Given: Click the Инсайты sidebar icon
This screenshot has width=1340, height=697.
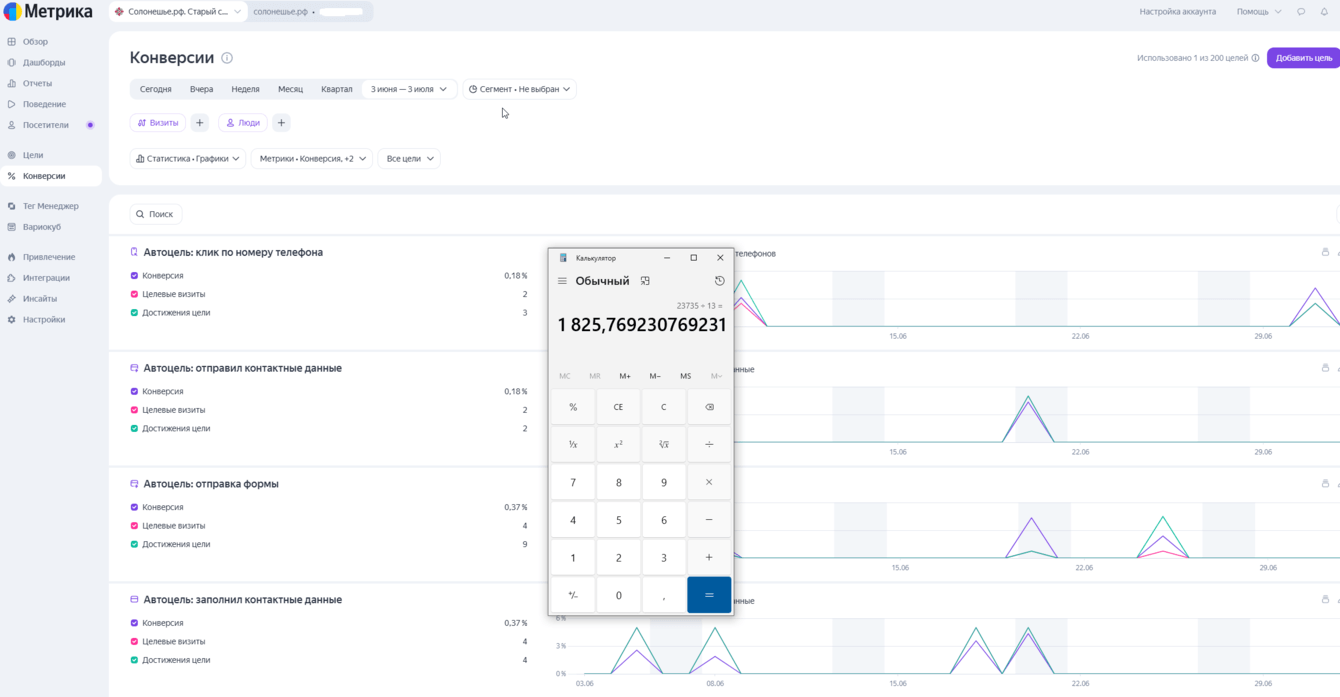Looking at the screenshot, I should (x=12, y=299).
